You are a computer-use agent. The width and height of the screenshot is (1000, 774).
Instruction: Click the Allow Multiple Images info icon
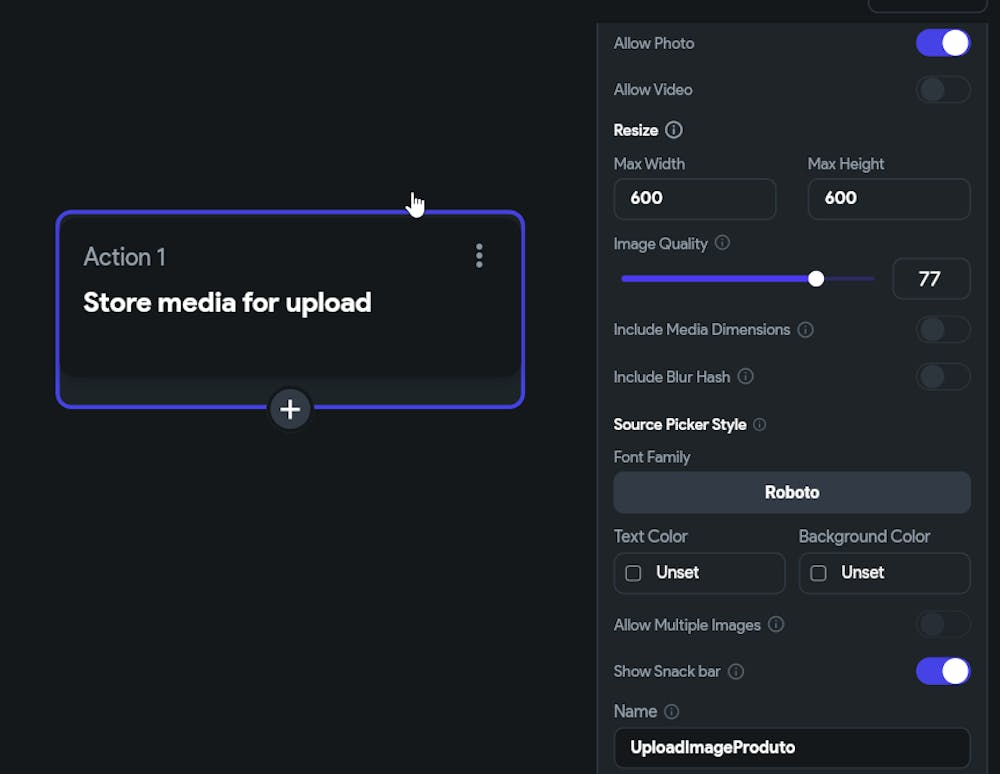click(776, 625)
